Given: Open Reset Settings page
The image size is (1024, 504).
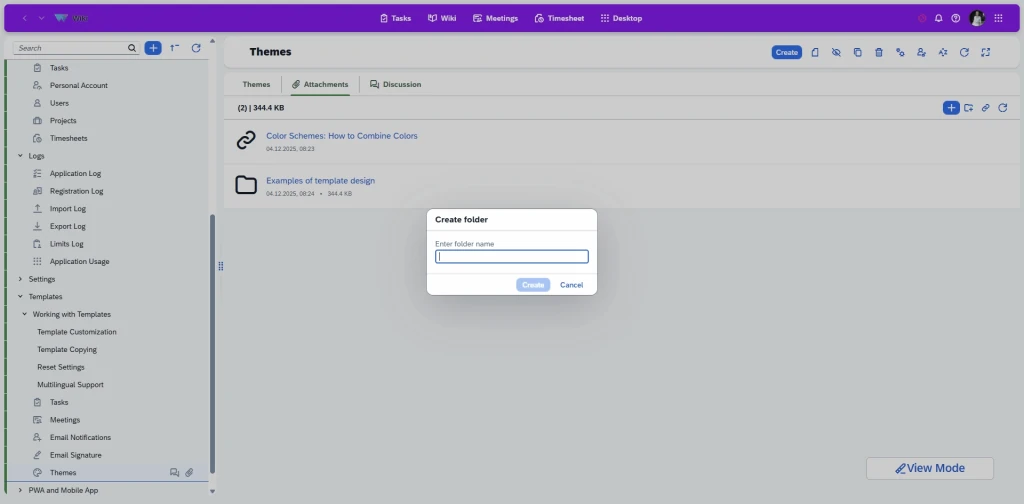Looking at the screenshot, I should coord(61,368).
